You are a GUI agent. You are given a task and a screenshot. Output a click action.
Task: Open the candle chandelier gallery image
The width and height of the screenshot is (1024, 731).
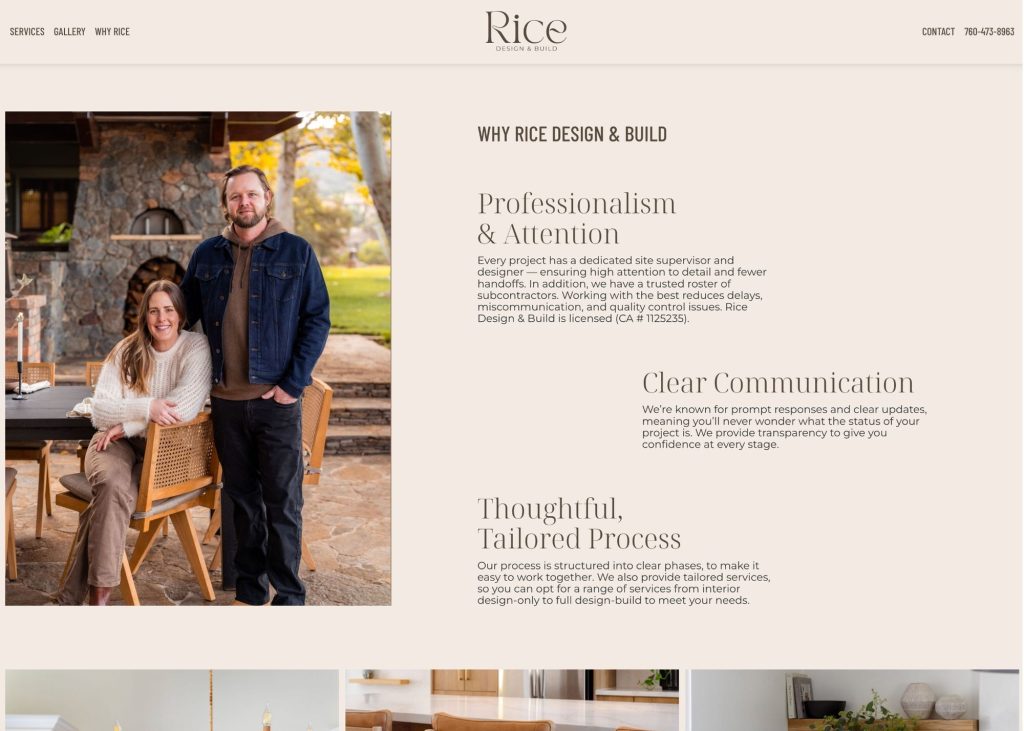[x=172, y=700]
